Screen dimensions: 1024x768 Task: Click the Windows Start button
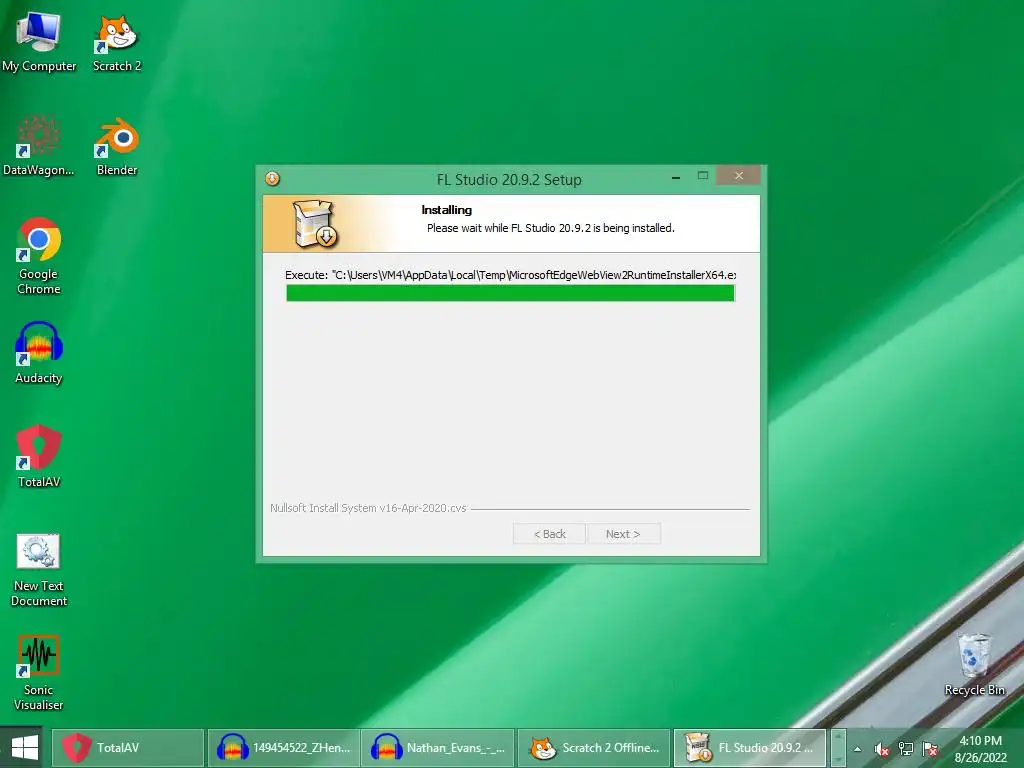click(x=24, y=748)
